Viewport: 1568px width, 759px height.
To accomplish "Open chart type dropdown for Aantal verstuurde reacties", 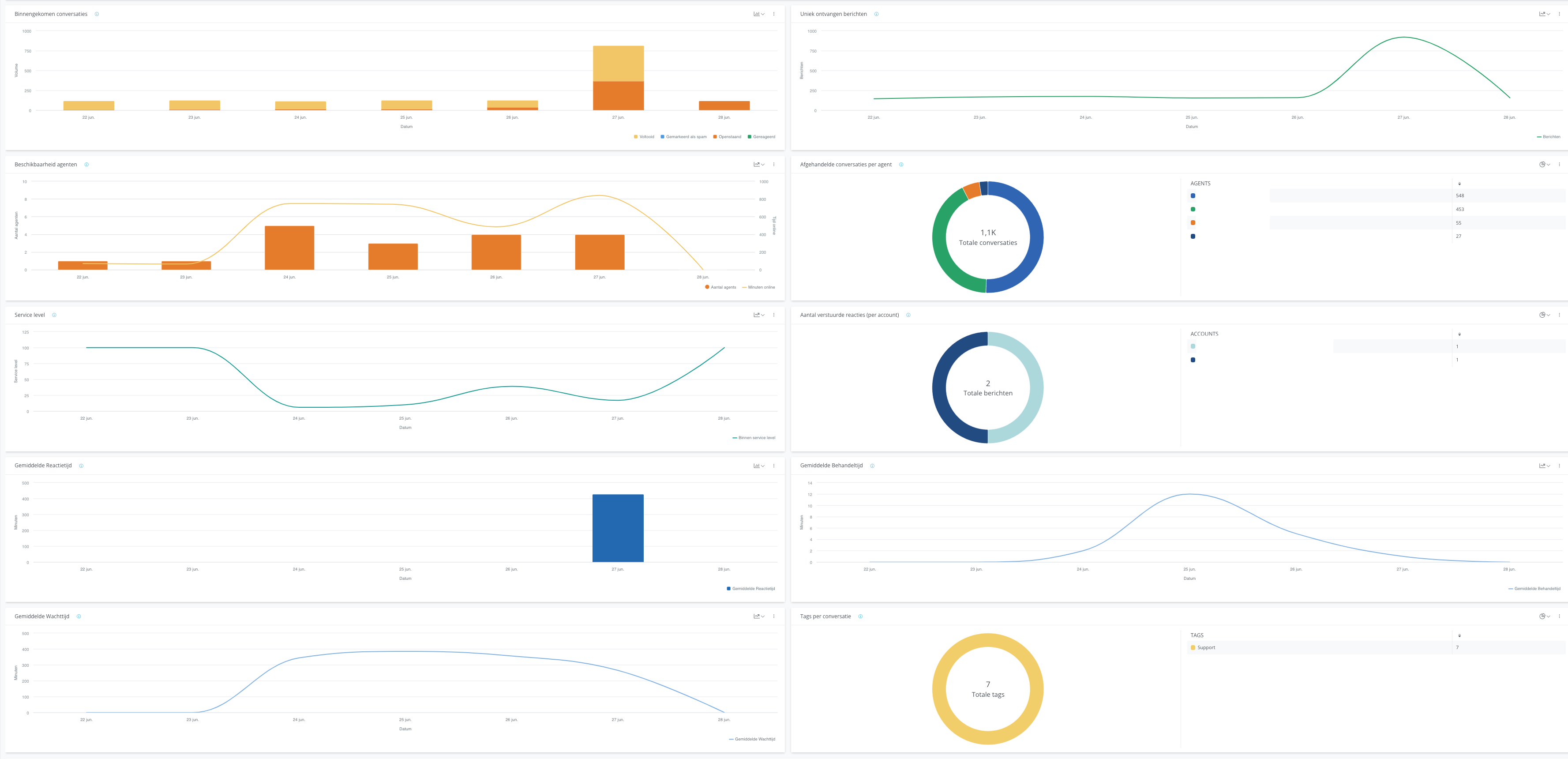I will 1545,315.
